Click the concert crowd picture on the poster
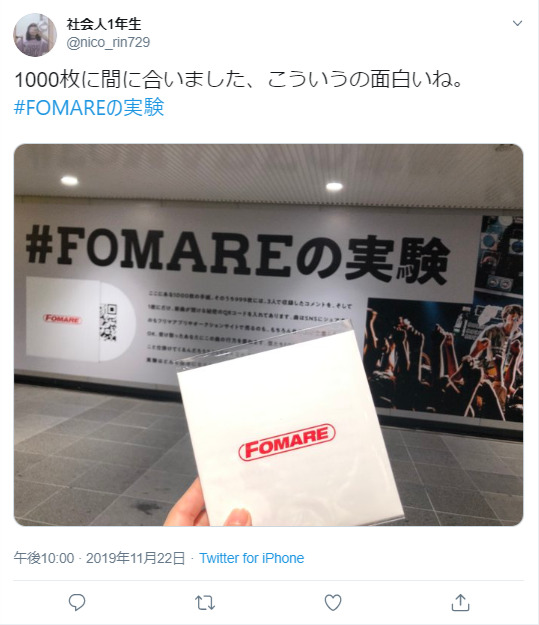This screenshot has width=539, height=625. click(x=445, y=359)
